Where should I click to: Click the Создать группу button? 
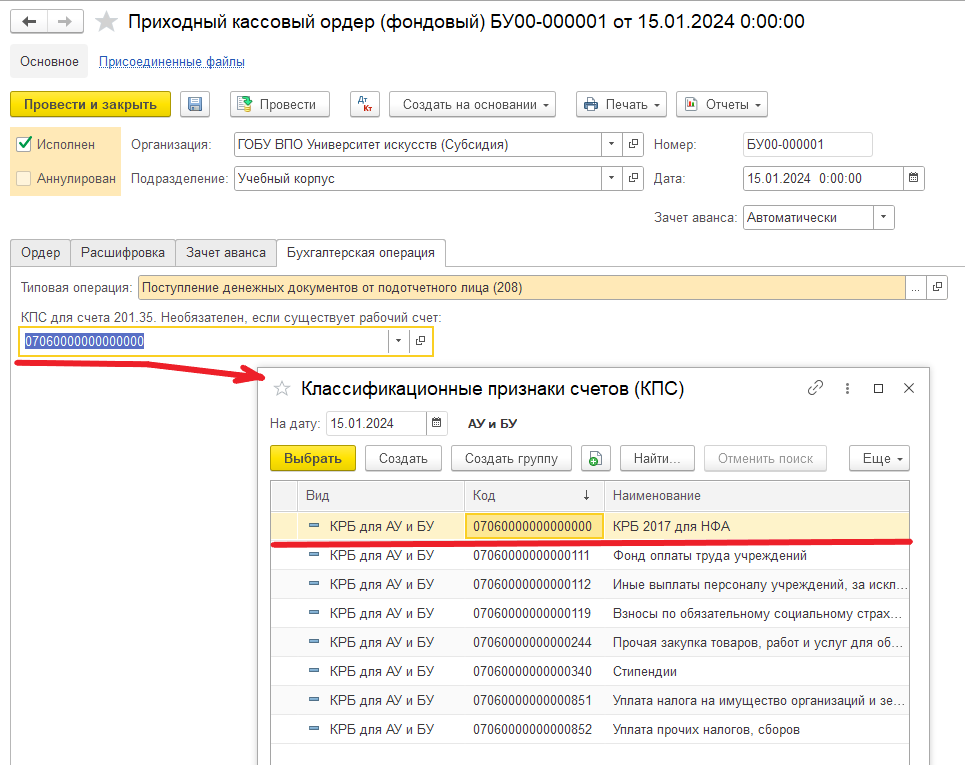coord(511,459)
